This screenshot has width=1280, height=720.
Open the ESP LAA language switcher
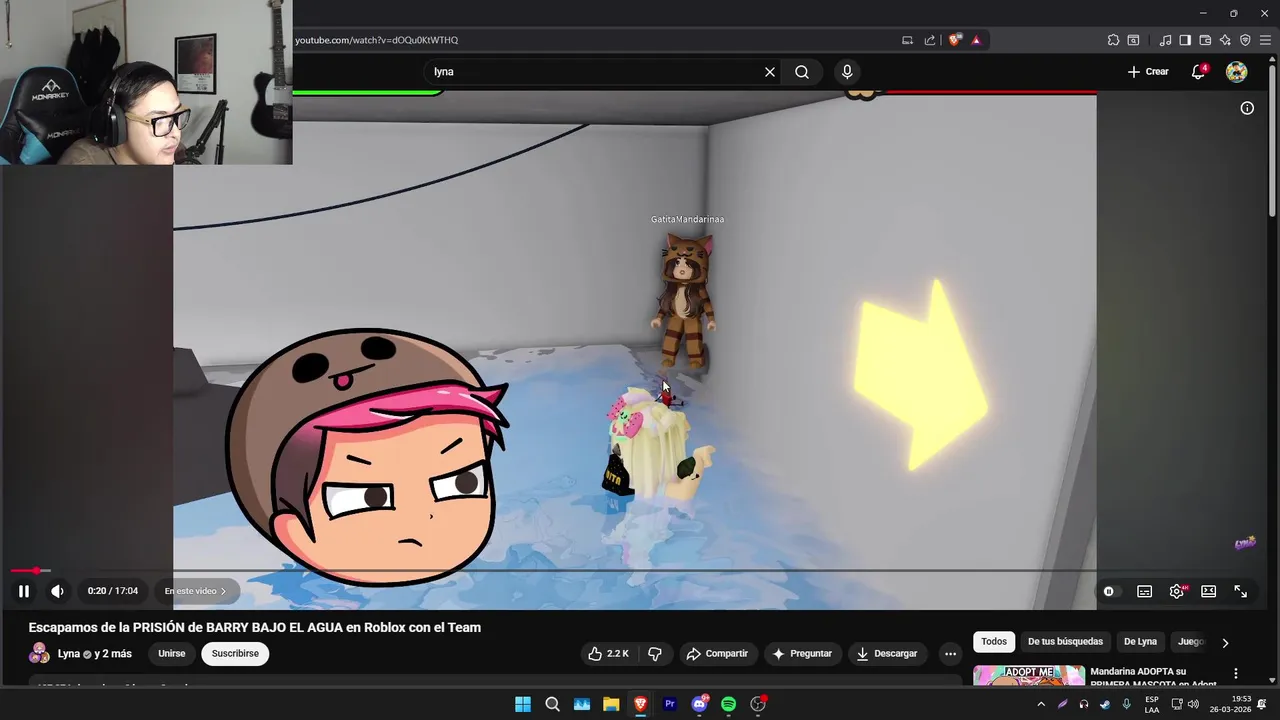[x=1152, y=704]
